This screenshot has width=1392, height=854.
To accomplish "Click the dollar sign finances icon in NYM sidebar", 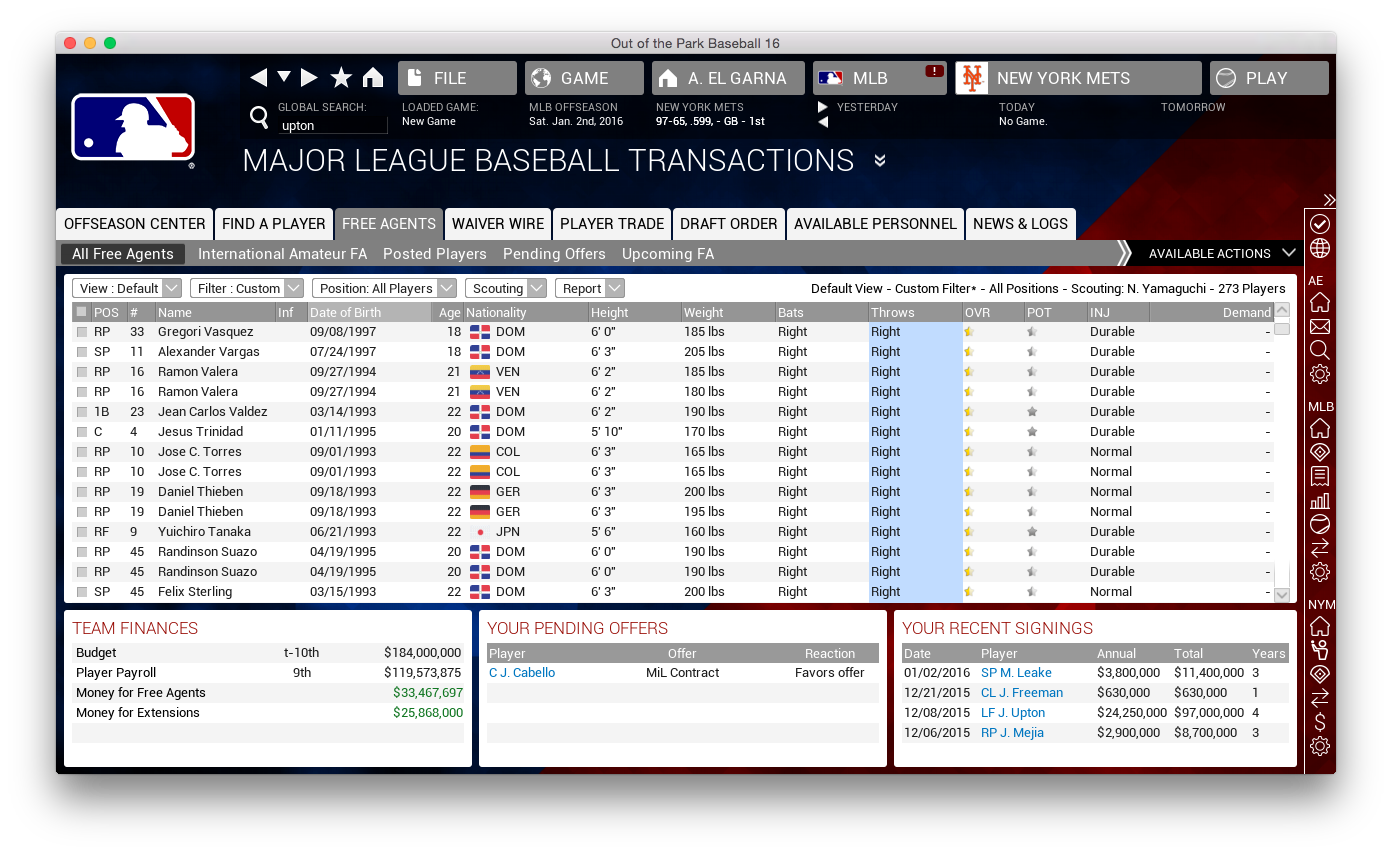I will 1319,722.
